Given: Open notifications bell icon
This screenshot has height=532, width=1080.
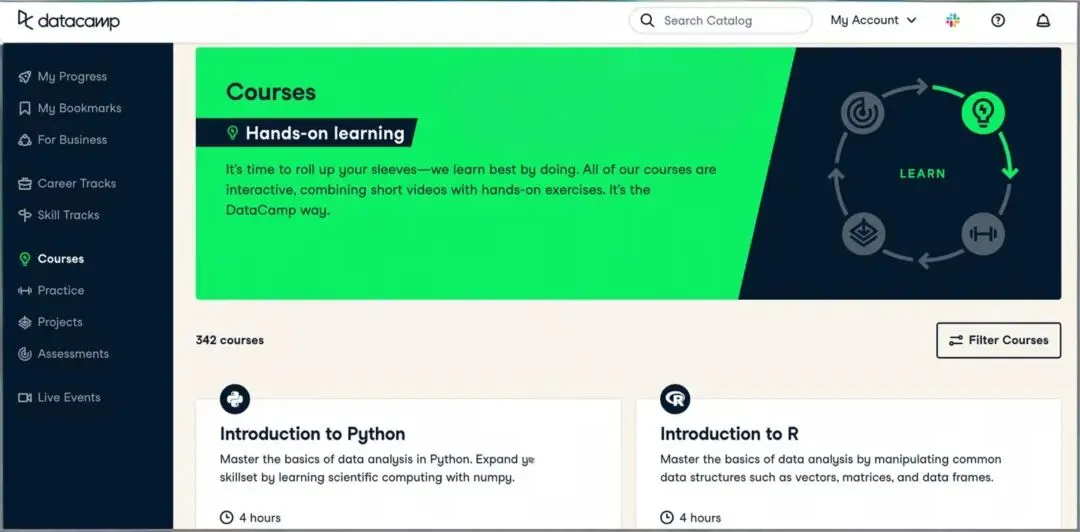Looking at the screenshot, I should (1043, 20).
